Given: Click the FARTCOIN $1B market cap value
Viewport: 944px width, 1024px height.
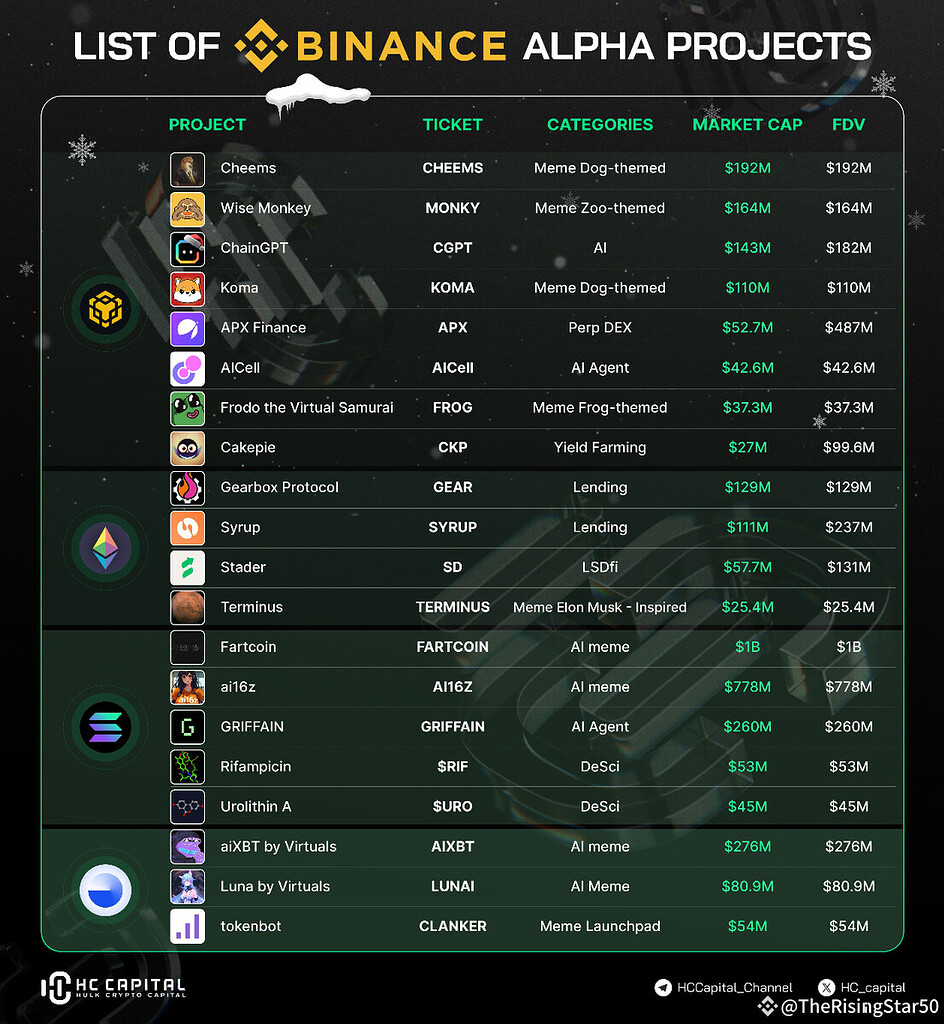Looking at the screenshot, I should point(747,647).
